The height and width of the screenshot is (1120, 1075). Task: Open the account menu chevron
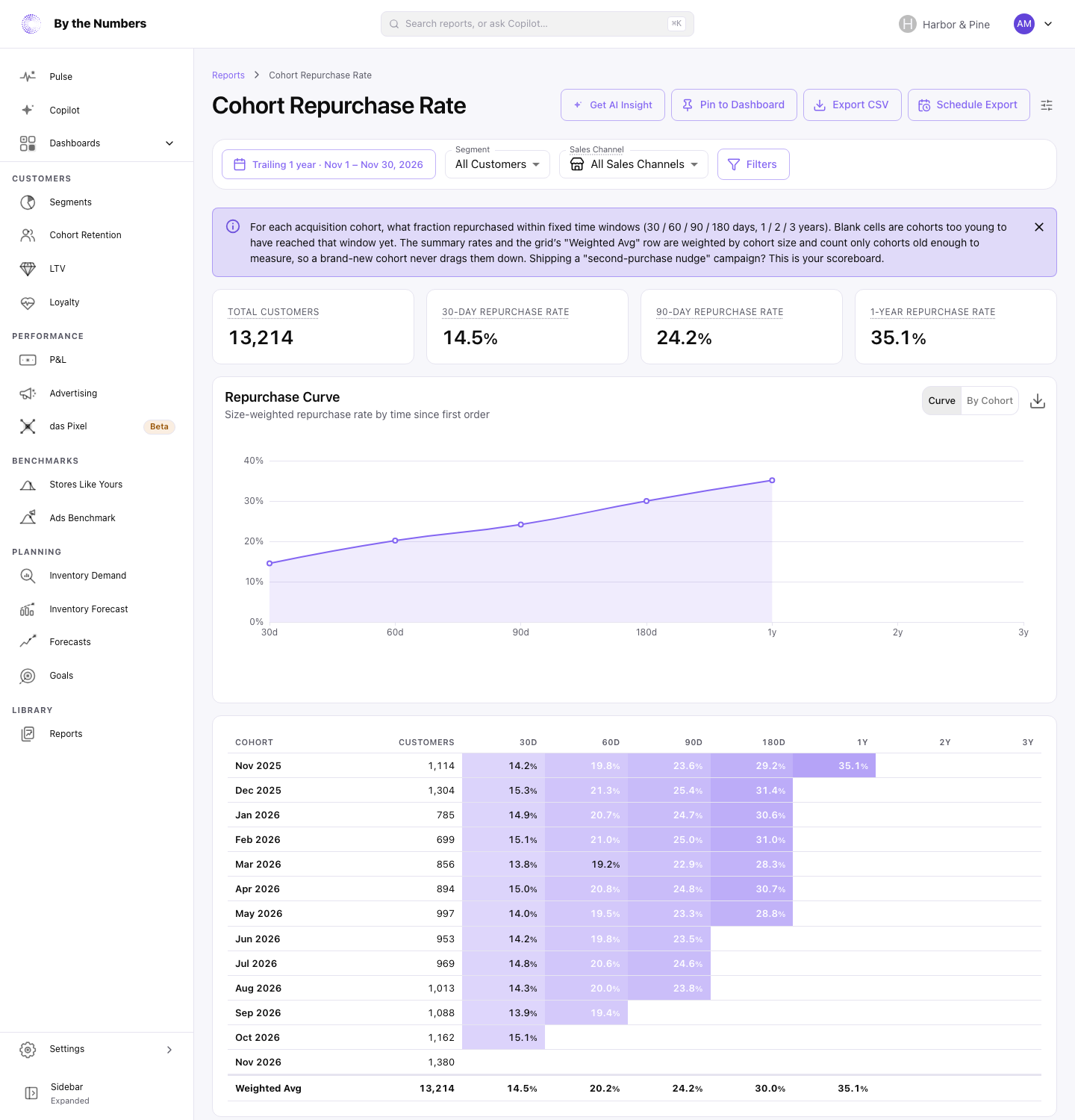point(1048,24)
